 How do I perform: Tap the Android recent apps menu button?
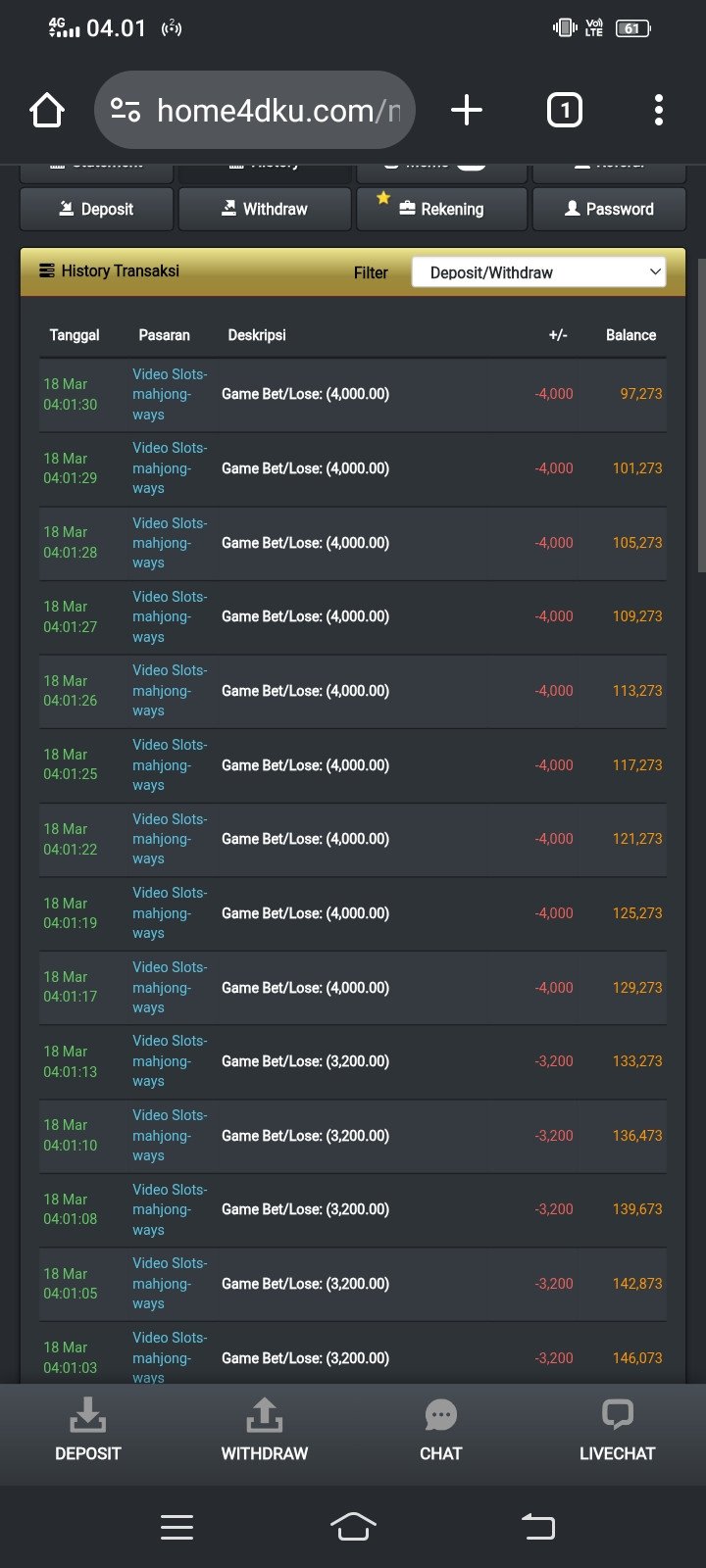pos(176,1527)
